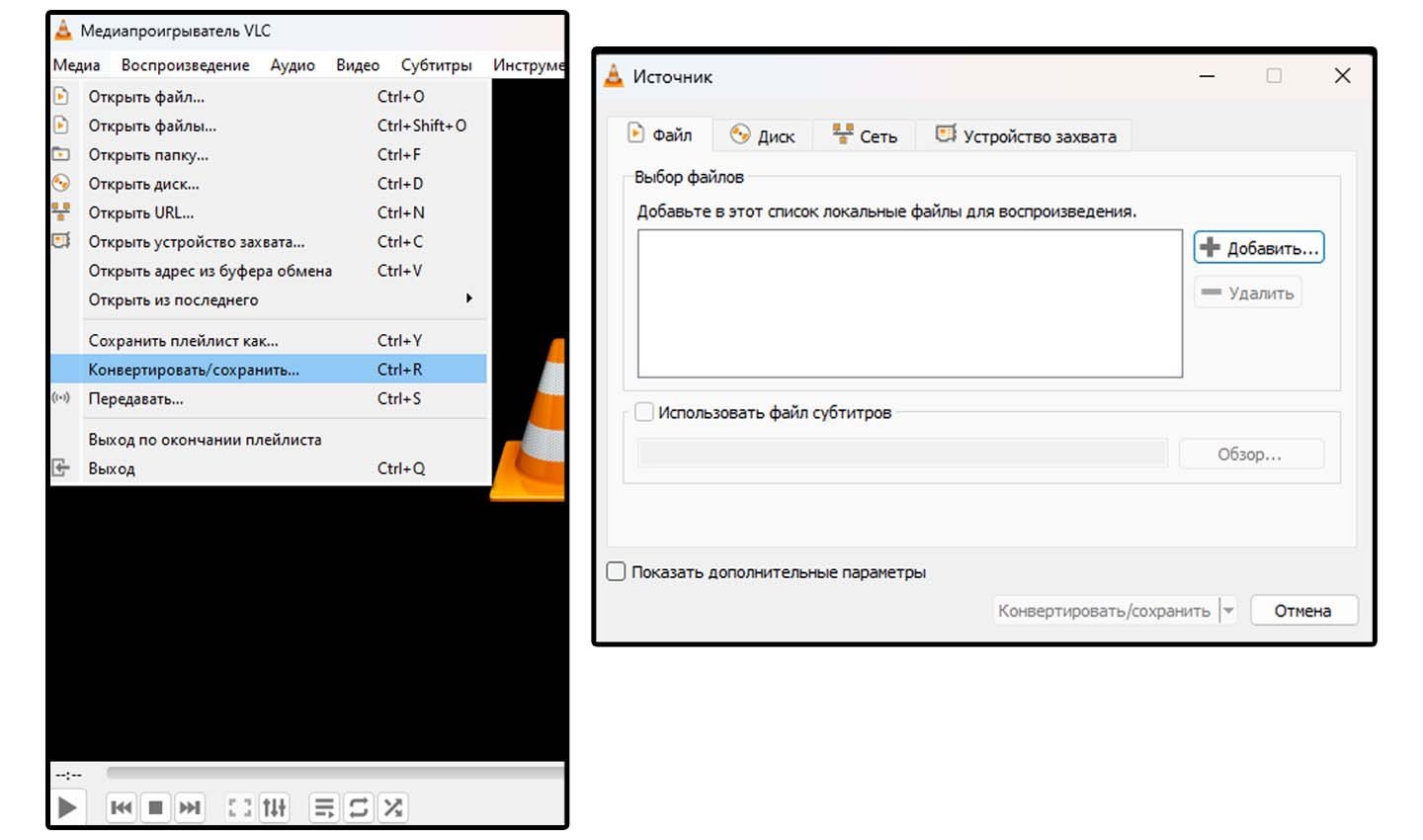1423x840 pixels.
Task: Switch to the Сеть tab
Action: (865, 135)
